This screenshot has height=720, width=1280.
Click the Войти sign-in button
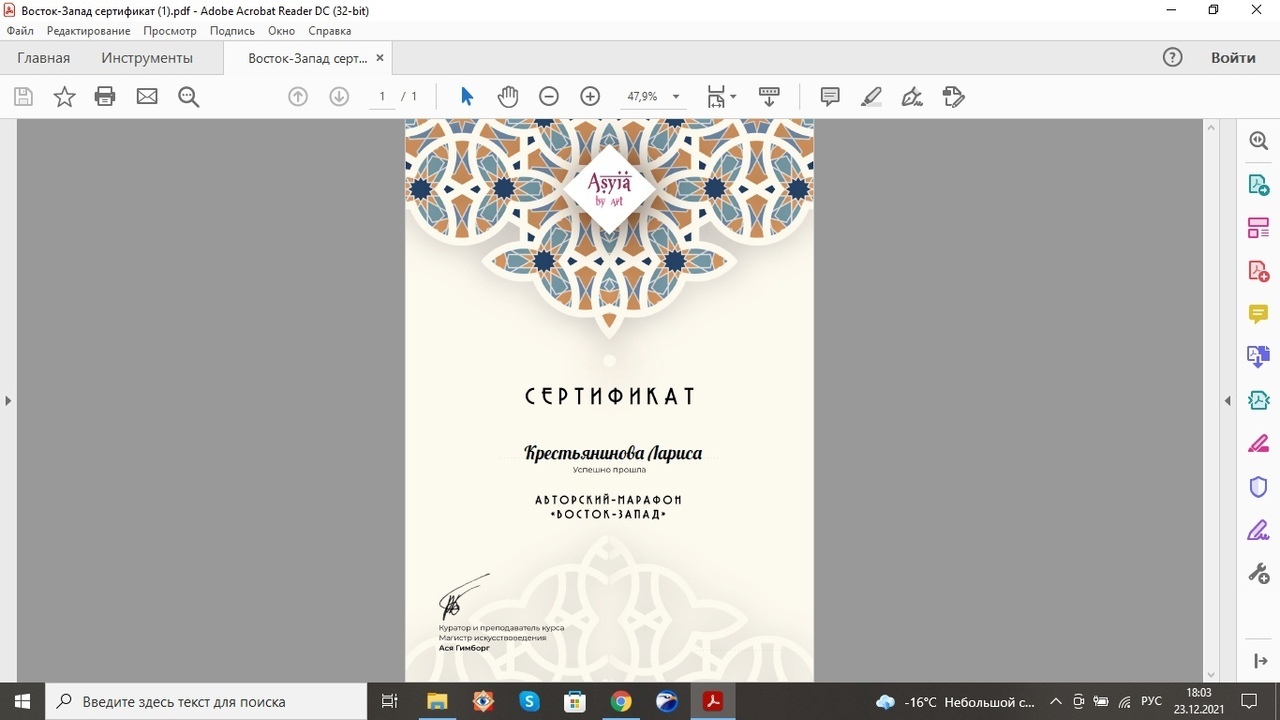point(1233,58)
